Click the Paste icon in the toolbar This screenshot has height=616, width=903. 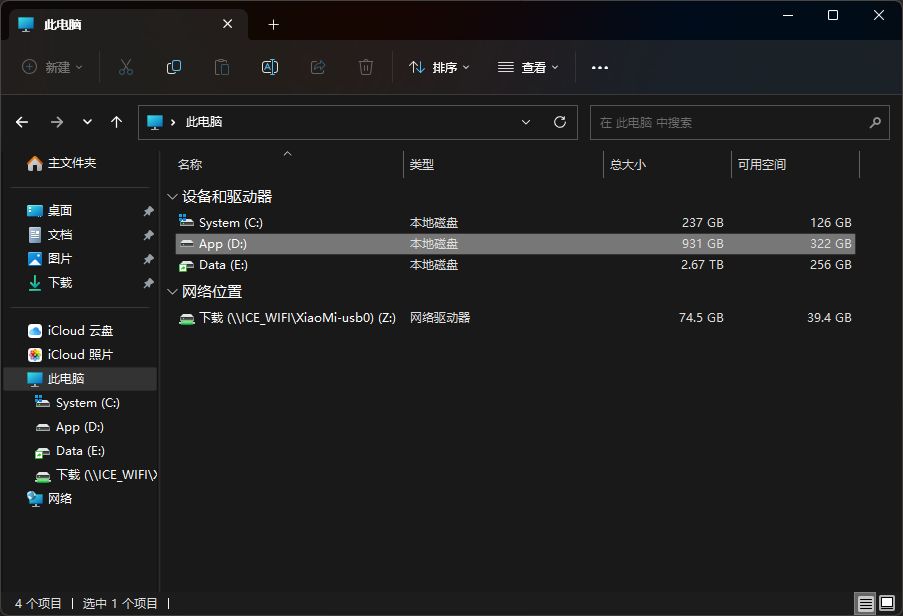point(220,67)
